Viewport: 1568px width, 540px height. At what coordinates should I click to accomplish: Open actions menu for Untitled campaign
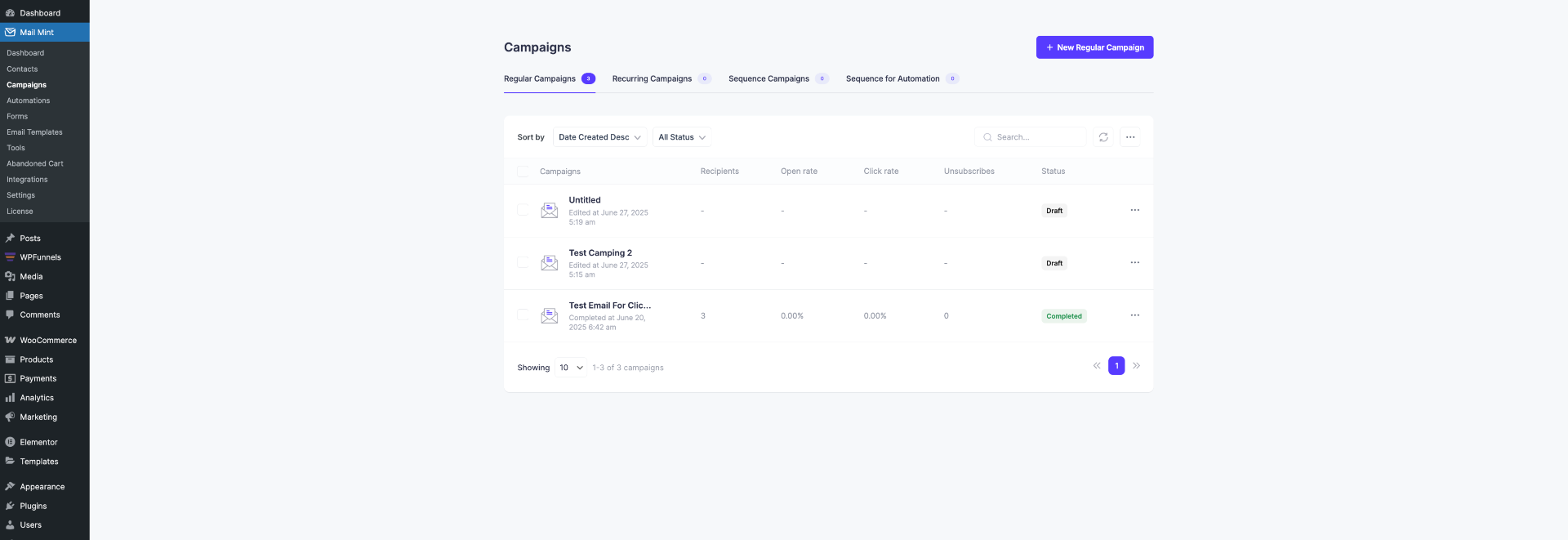[1134, 210]
